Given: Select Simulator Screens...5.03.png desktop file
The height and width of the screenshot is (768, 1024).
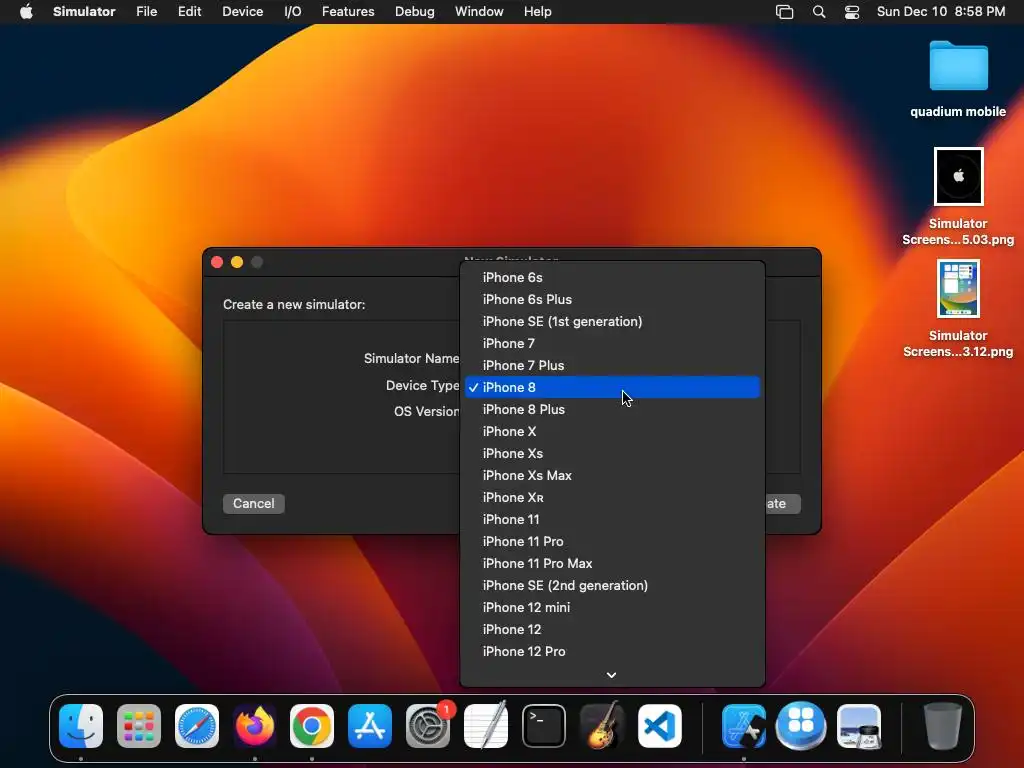Looking at the screenshot, I should click(x=958, y=197).
